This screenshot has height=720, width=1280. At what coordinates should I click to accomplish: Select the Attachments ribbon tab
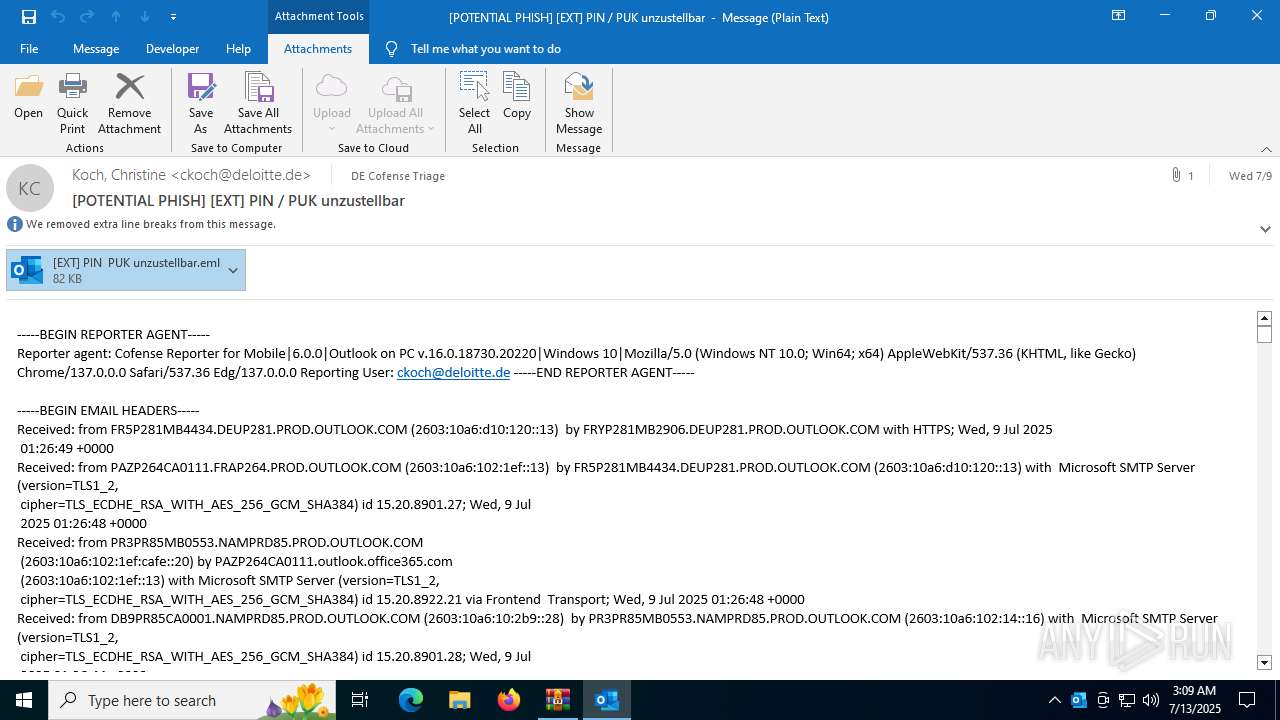(318, 48)
